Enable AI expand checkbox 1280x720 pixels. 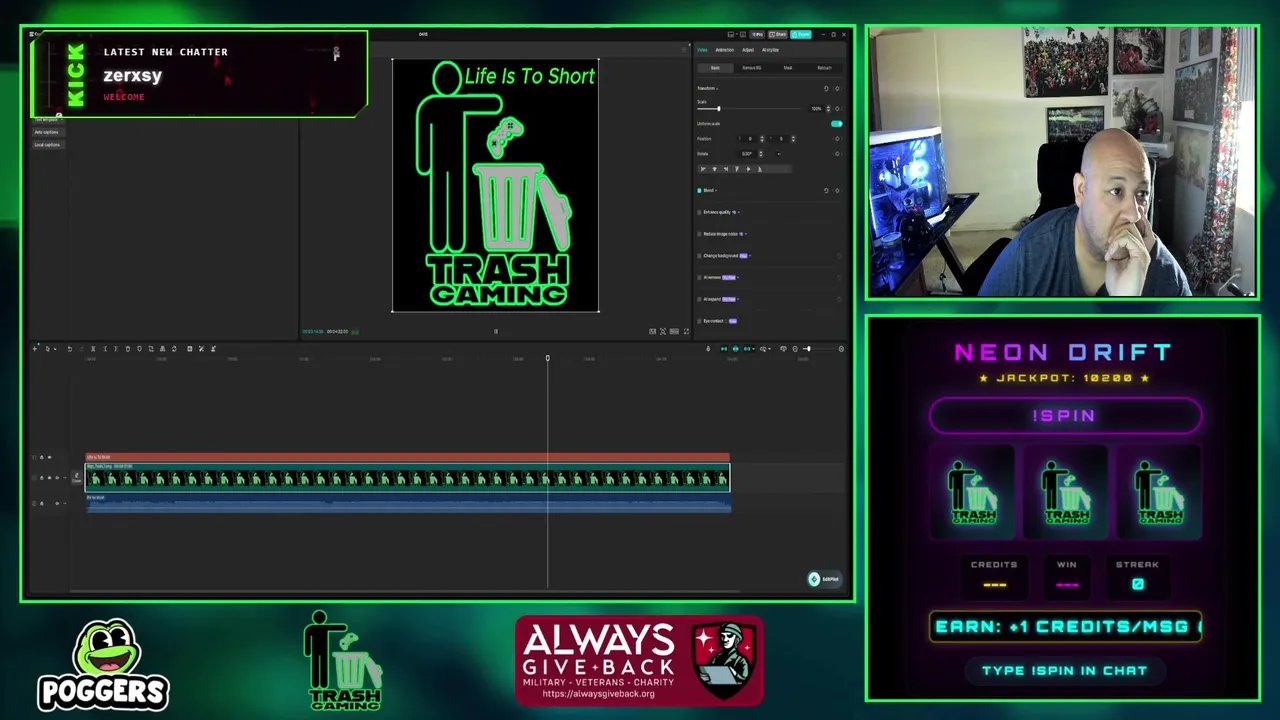click(x=699, y=299)
